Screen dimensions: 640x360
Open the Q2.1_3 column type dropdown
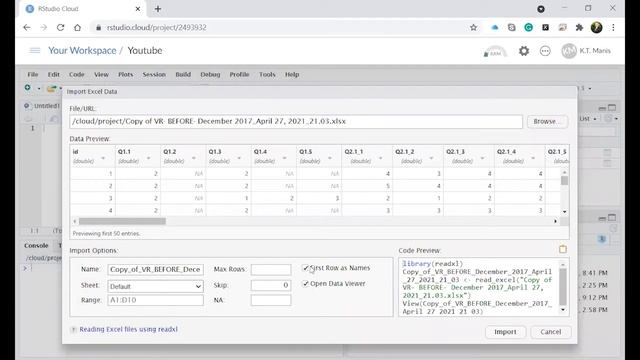coord(482,158)
